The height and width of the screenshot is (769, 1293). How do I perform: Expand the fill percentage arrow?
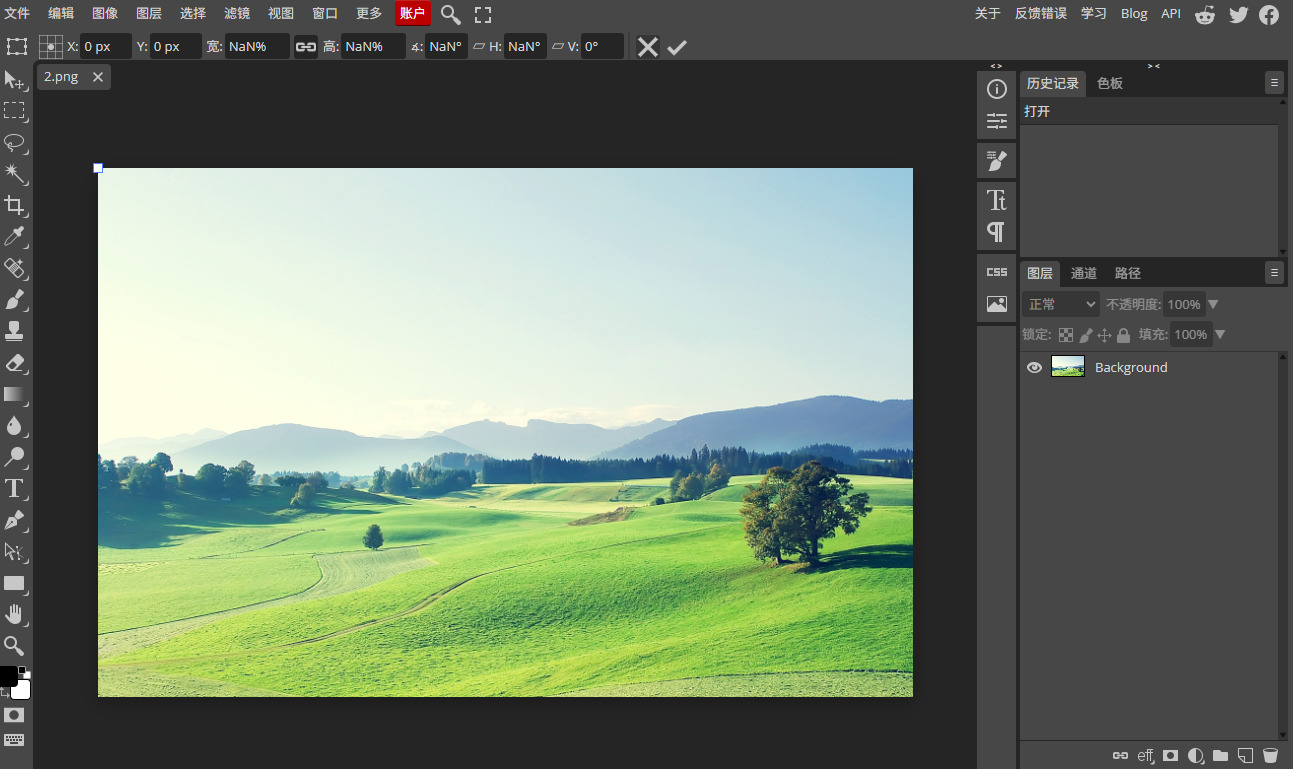coord(1220,334)
